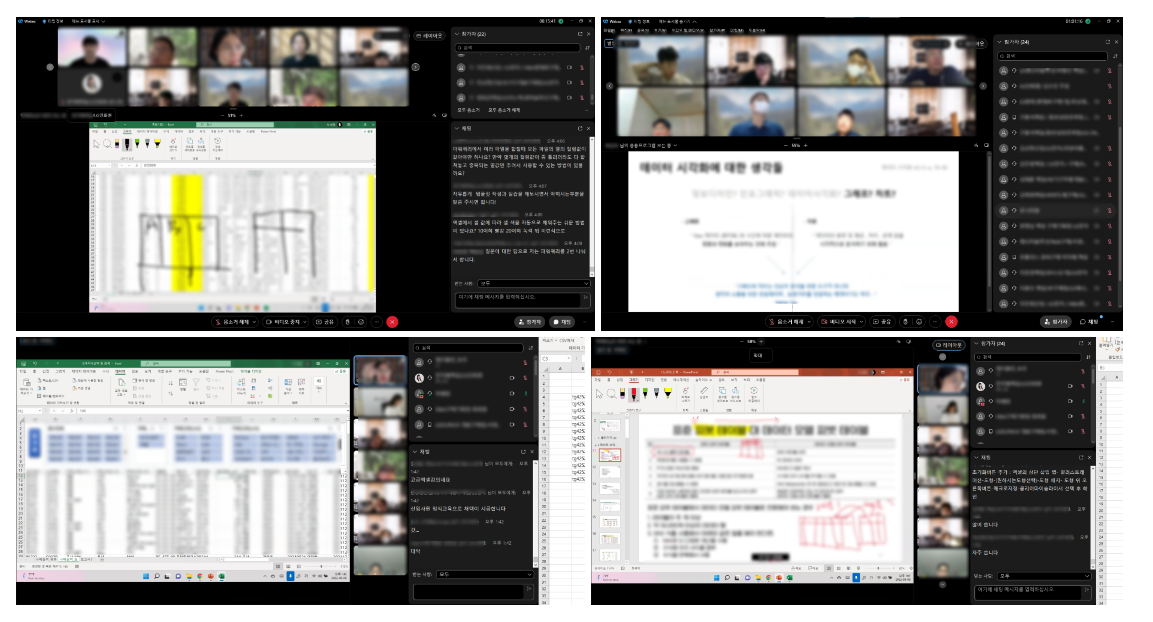Open 파일 menu in the data-visualization slide meeting
The image size is (1153, 622).
point(609,30)
